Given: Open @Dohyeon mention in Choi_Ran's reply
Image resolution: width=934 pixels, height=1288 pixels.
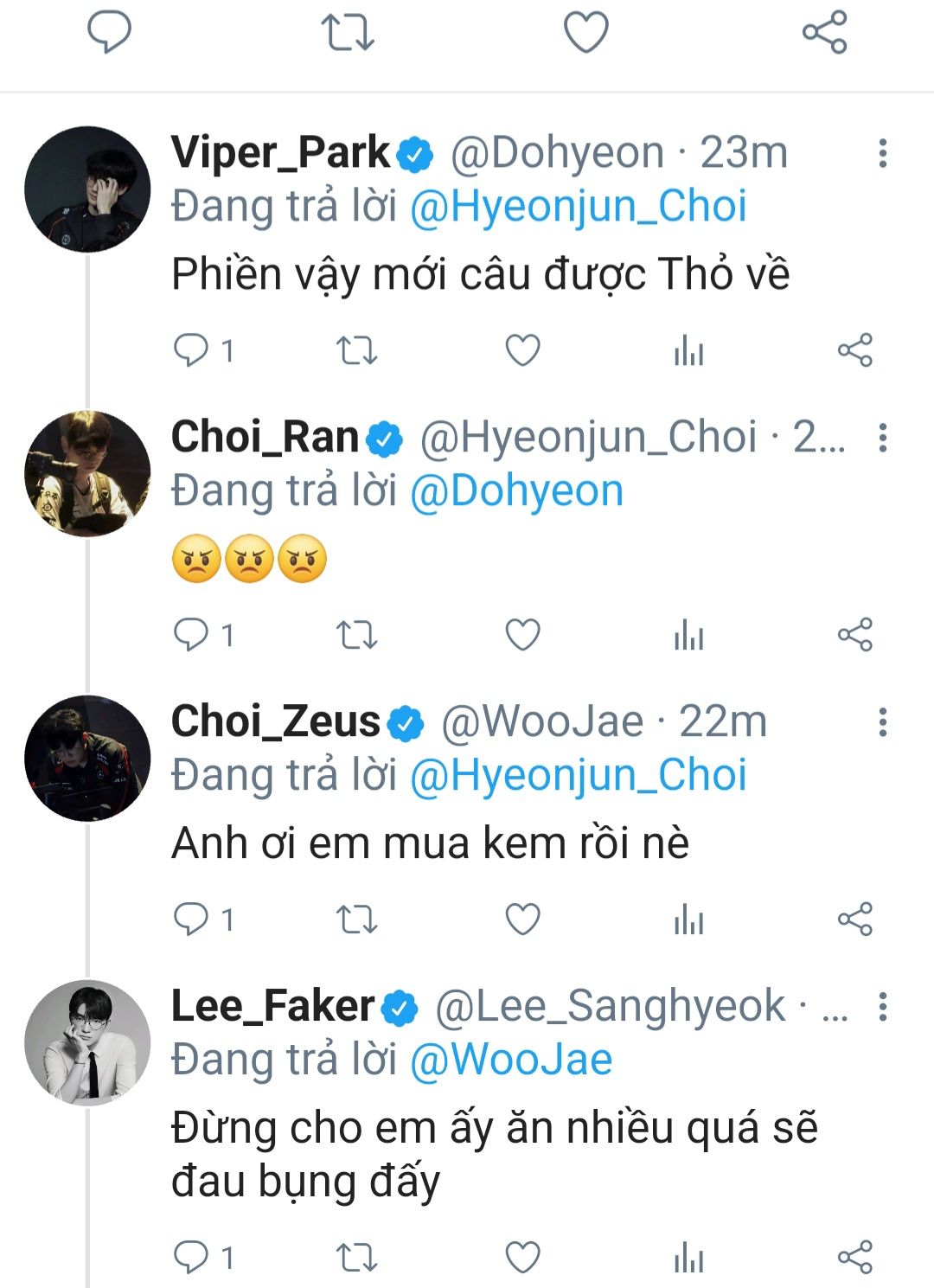Looking at the screenshot, I should pyautogui.click(x=515, y=491).
